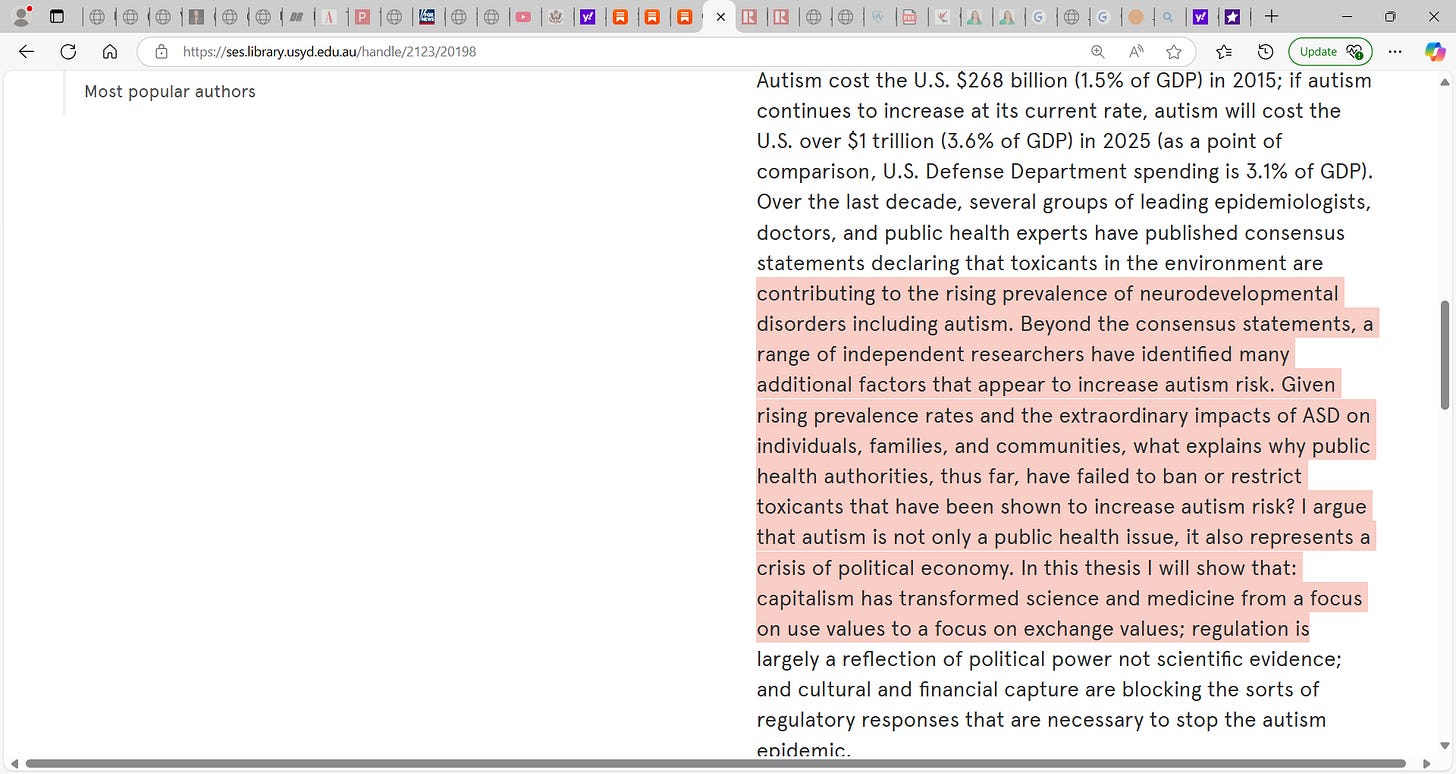Screen dimensions: 1456x774
Task: Launch Copilot from the toolbar
Action: (x=1434, y=52)
